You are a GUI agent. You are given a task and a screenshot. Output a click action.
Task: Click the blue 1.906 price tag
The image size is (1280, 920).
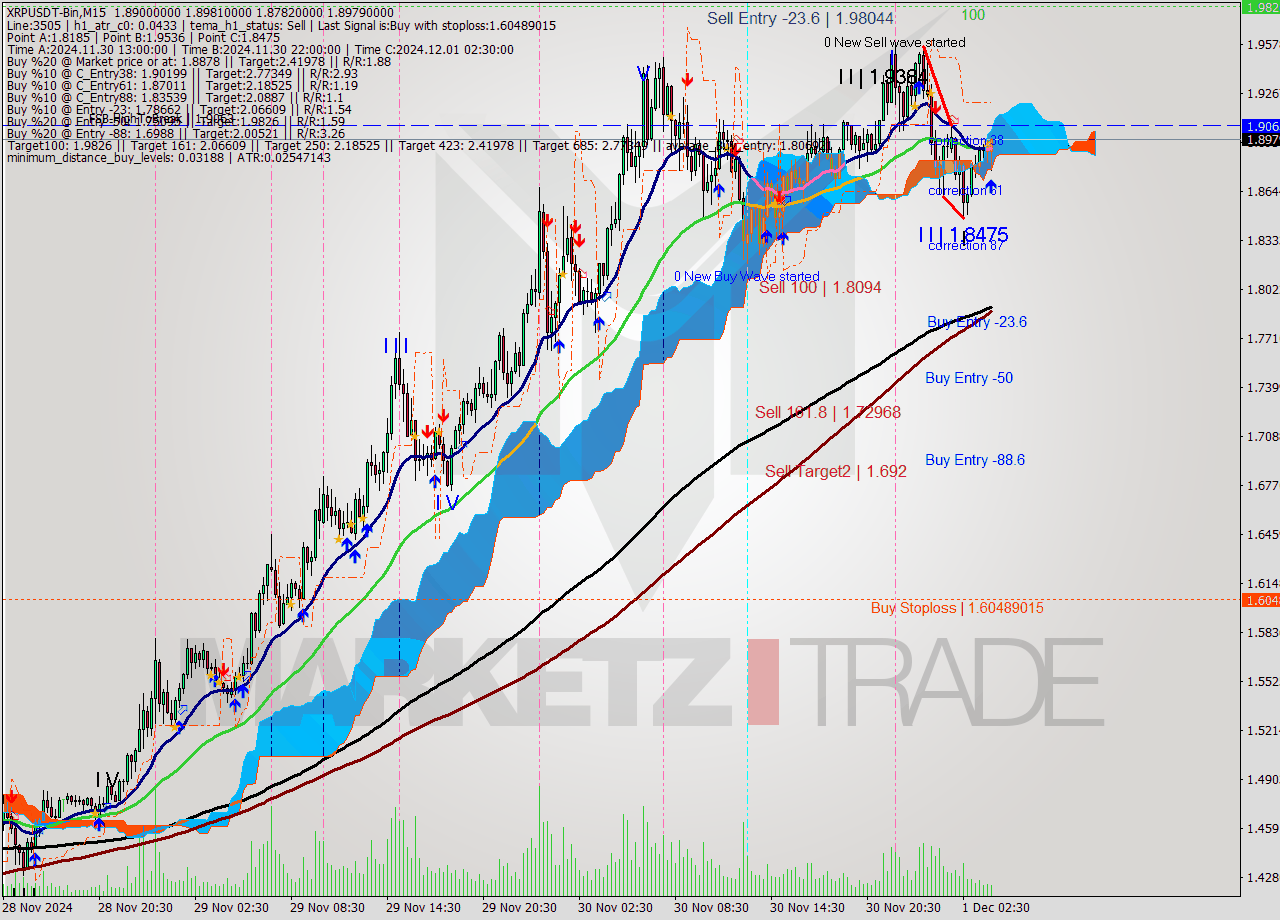tap(1260, 126)
